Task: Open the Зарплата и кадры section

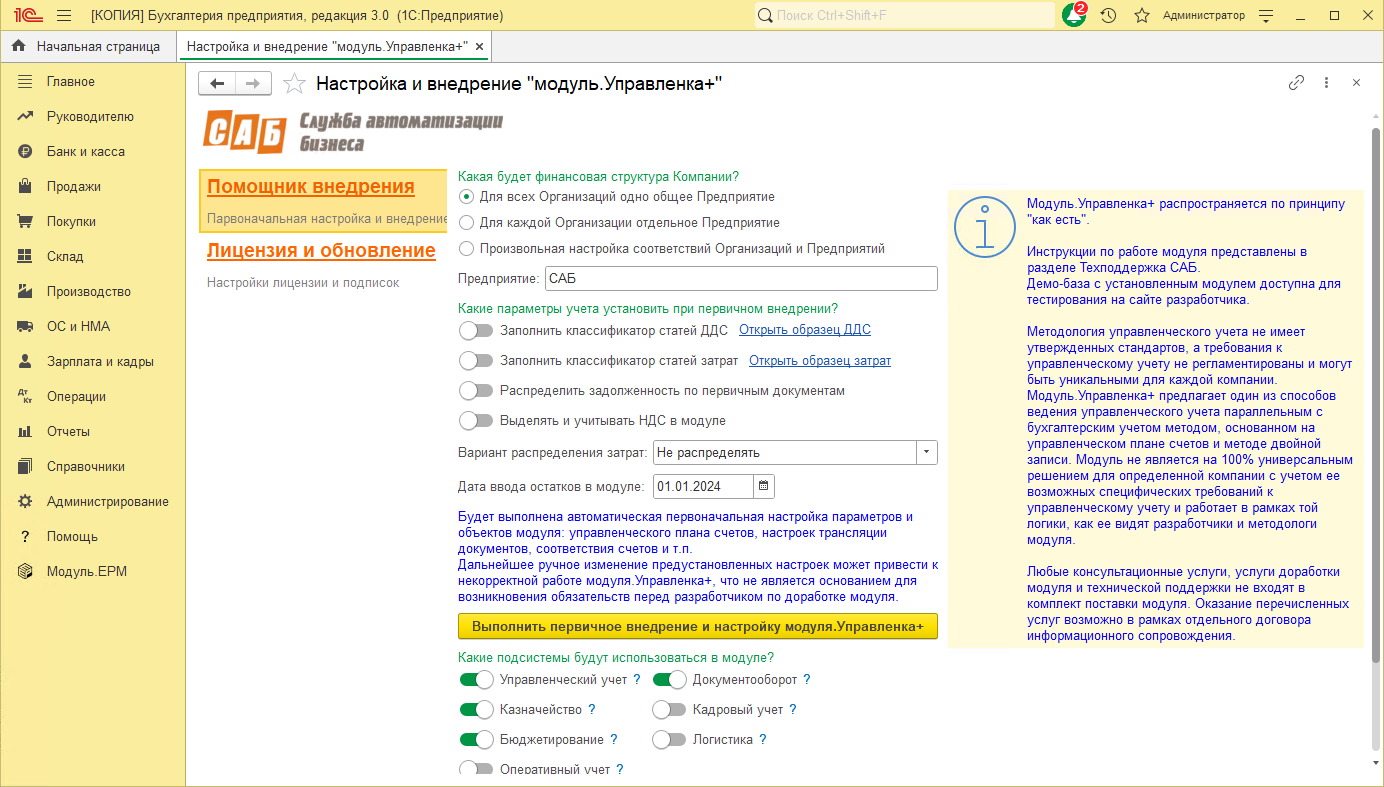Action: [x=92, y=362]
